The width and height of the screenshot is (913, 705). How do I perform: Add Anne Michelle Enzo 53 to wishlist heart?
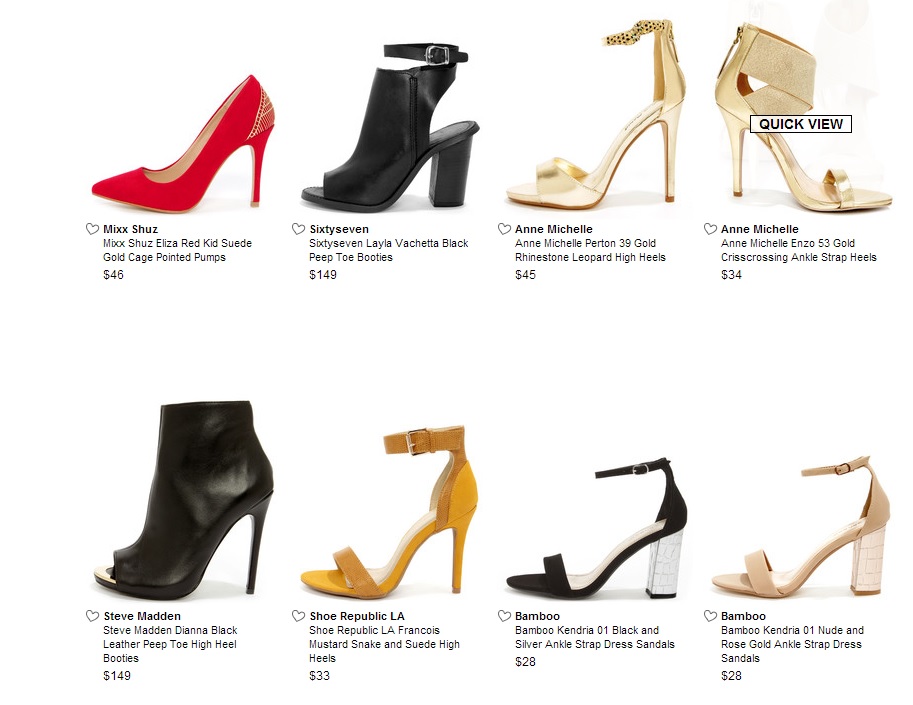click(710, 229)
